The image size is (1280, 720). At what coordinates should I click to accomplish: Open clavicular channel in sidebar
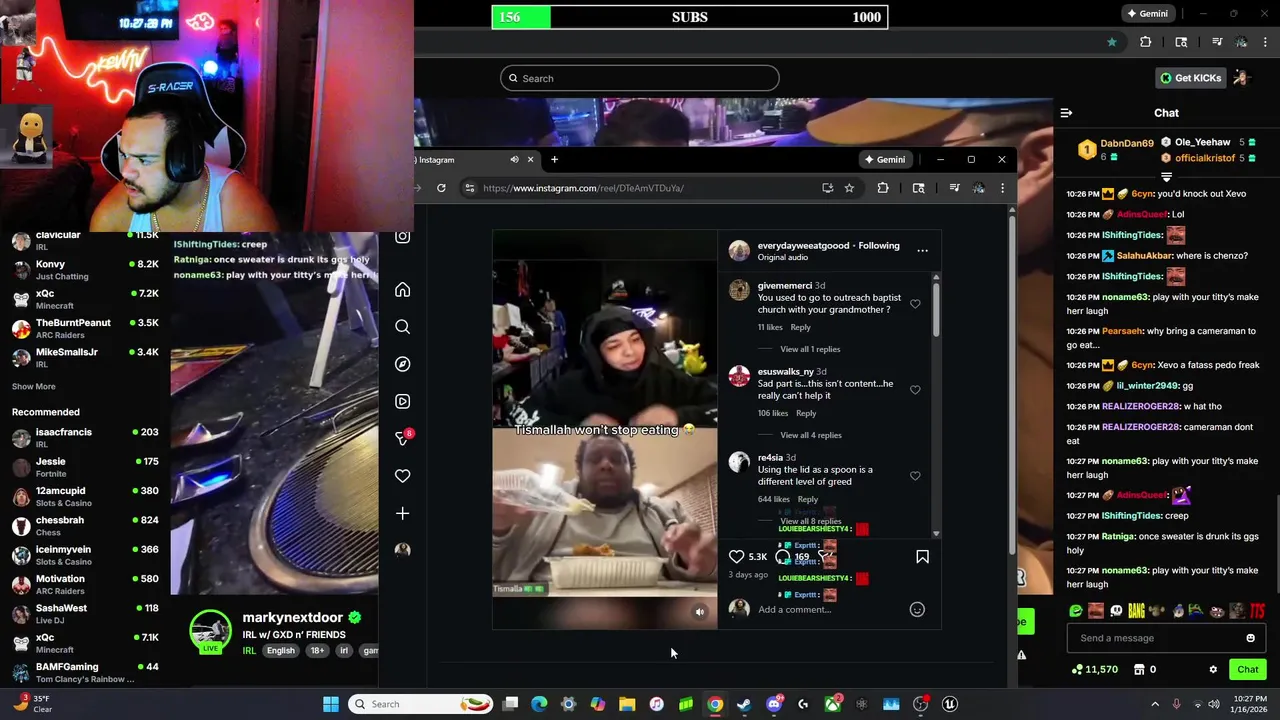[85, 240]
